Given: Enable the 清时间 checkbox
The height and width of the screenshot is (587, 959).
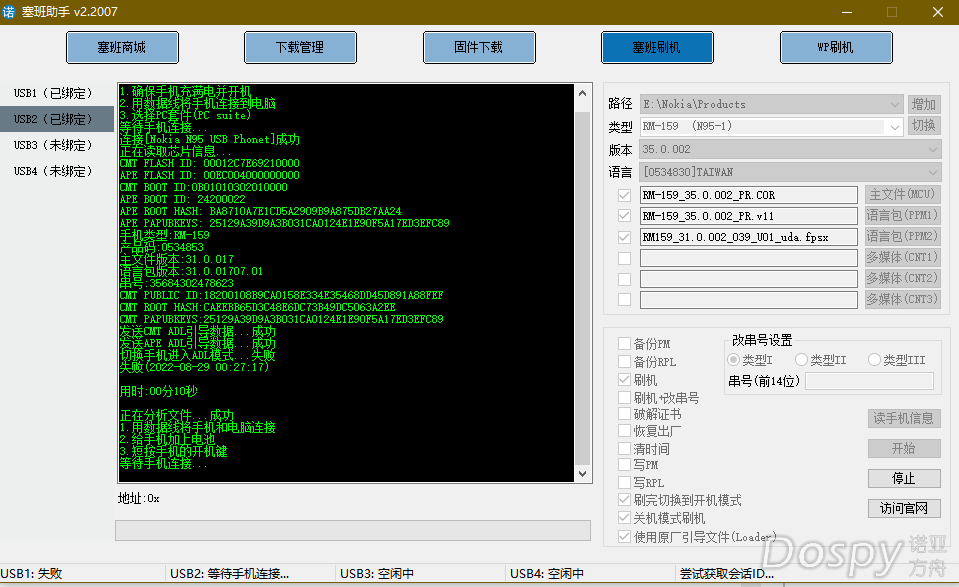Looking at the screenshot, I should click(x=624, y=449).
